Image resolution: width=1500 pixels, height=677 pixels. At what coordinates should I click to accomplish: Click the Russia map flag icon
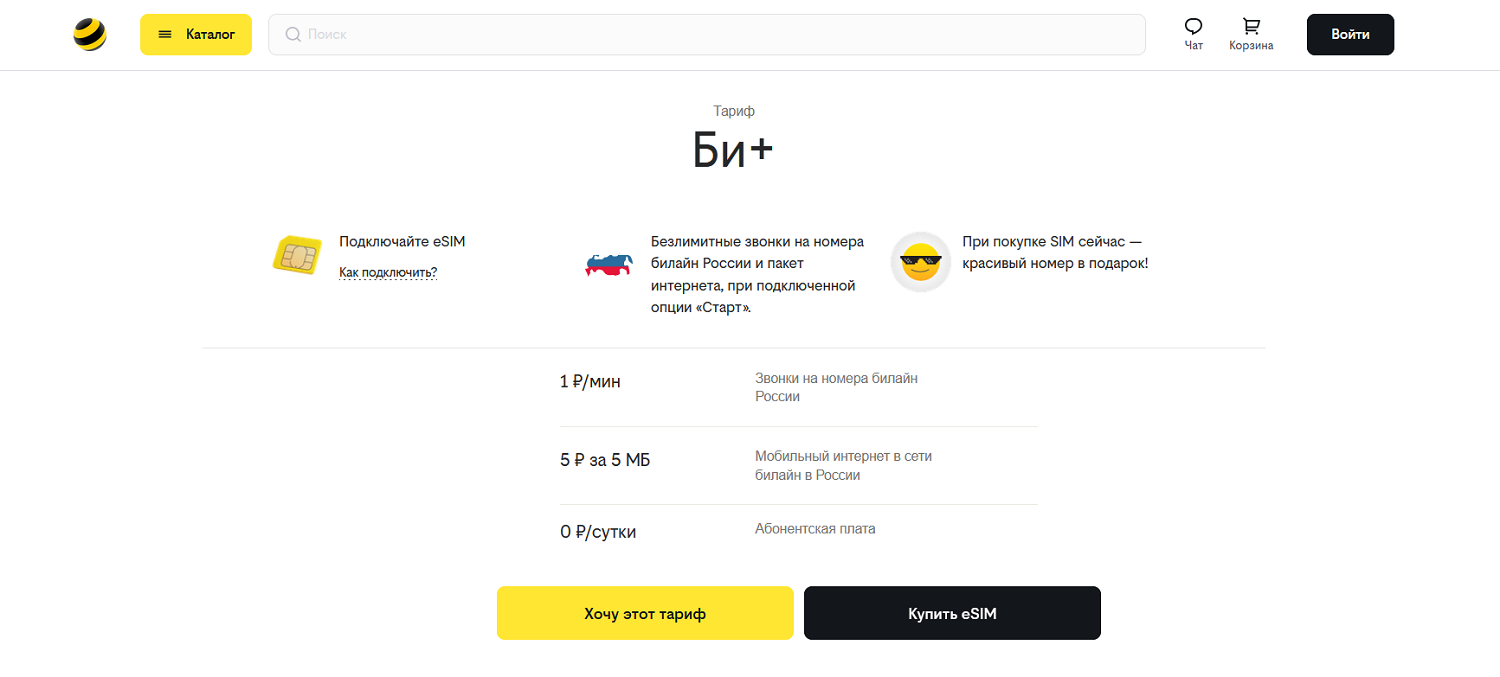click(609, 265)
